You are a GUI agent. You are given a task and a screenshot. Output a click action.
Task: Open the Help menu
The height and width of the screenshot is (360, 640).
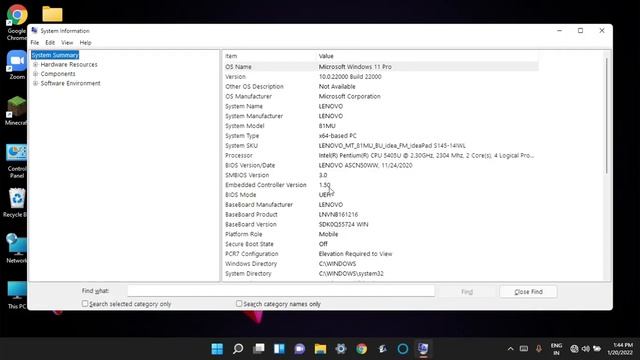pos(85,42)
